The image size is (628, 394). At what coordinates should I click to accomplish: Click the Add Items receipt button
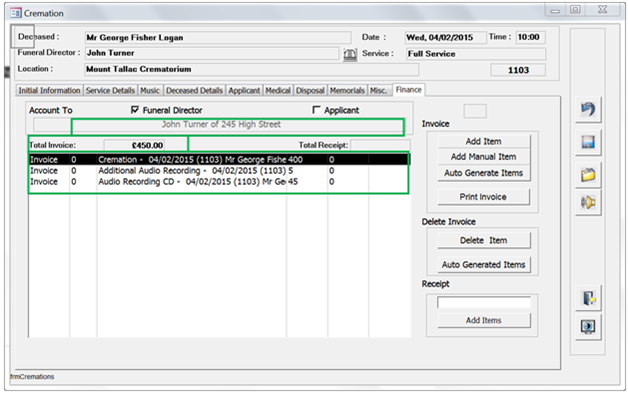pyautogui.click(x=483, y=320)
